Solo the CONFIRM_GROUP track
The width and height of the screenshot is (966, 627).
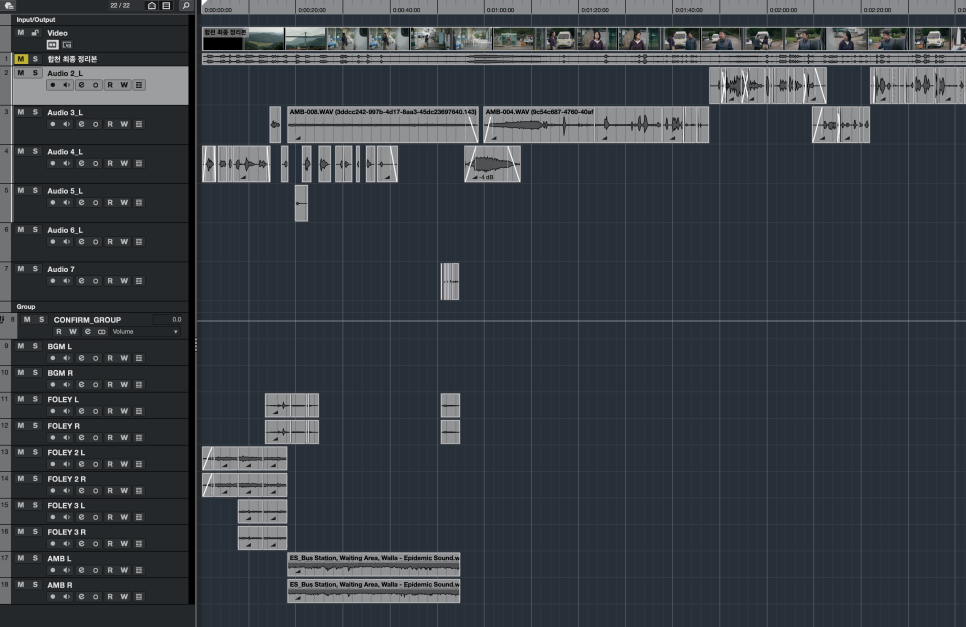point(41,320)
